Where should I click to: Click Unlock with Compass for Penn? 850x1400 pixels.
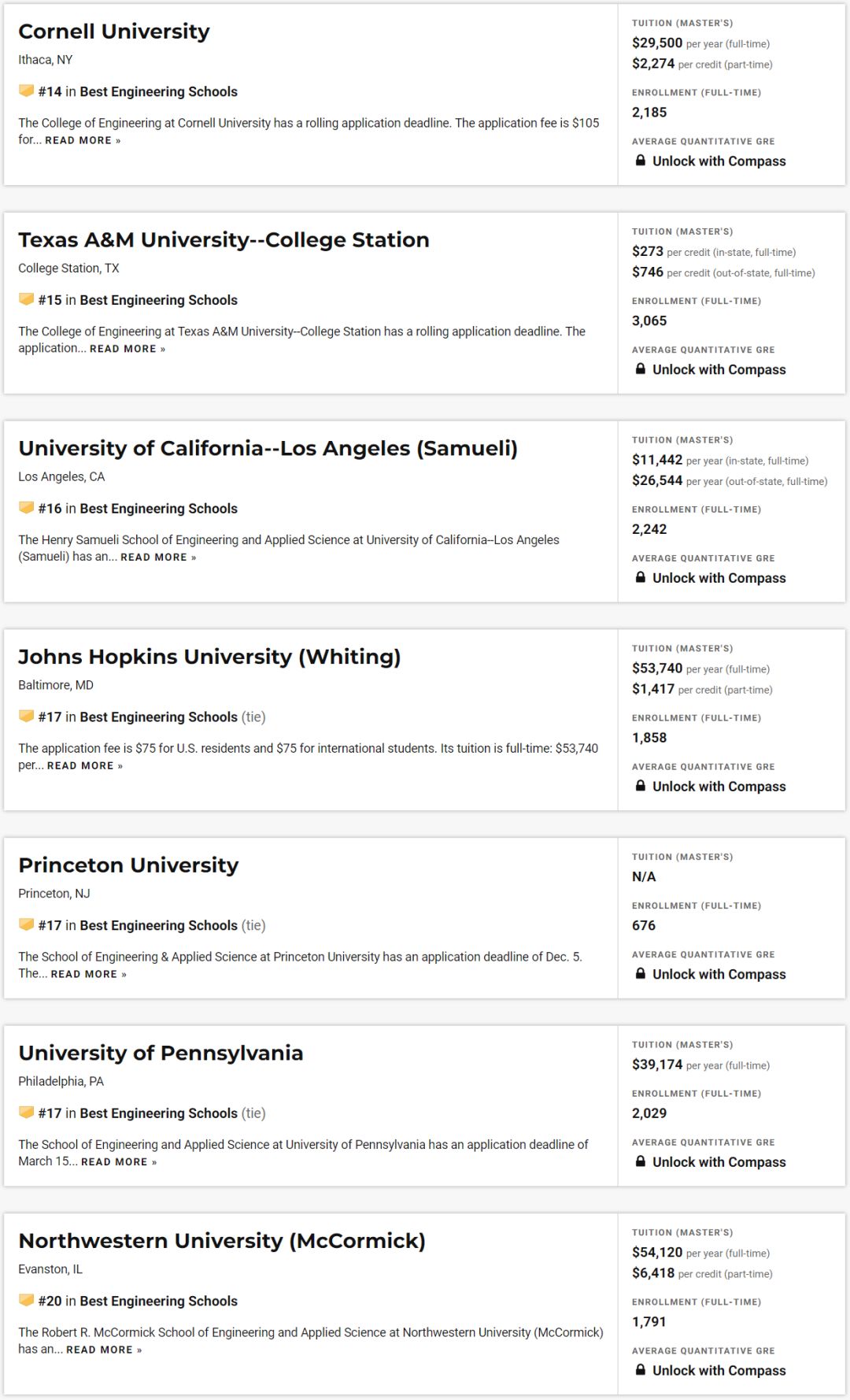click(x=719, y=1162)
